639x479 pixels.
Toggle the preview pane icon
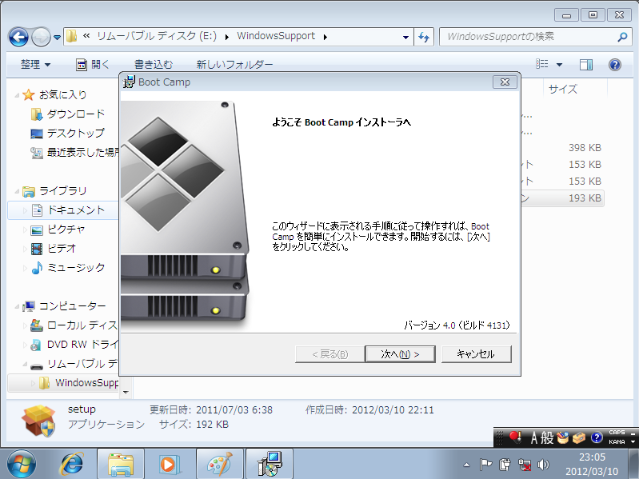(586, 64)
